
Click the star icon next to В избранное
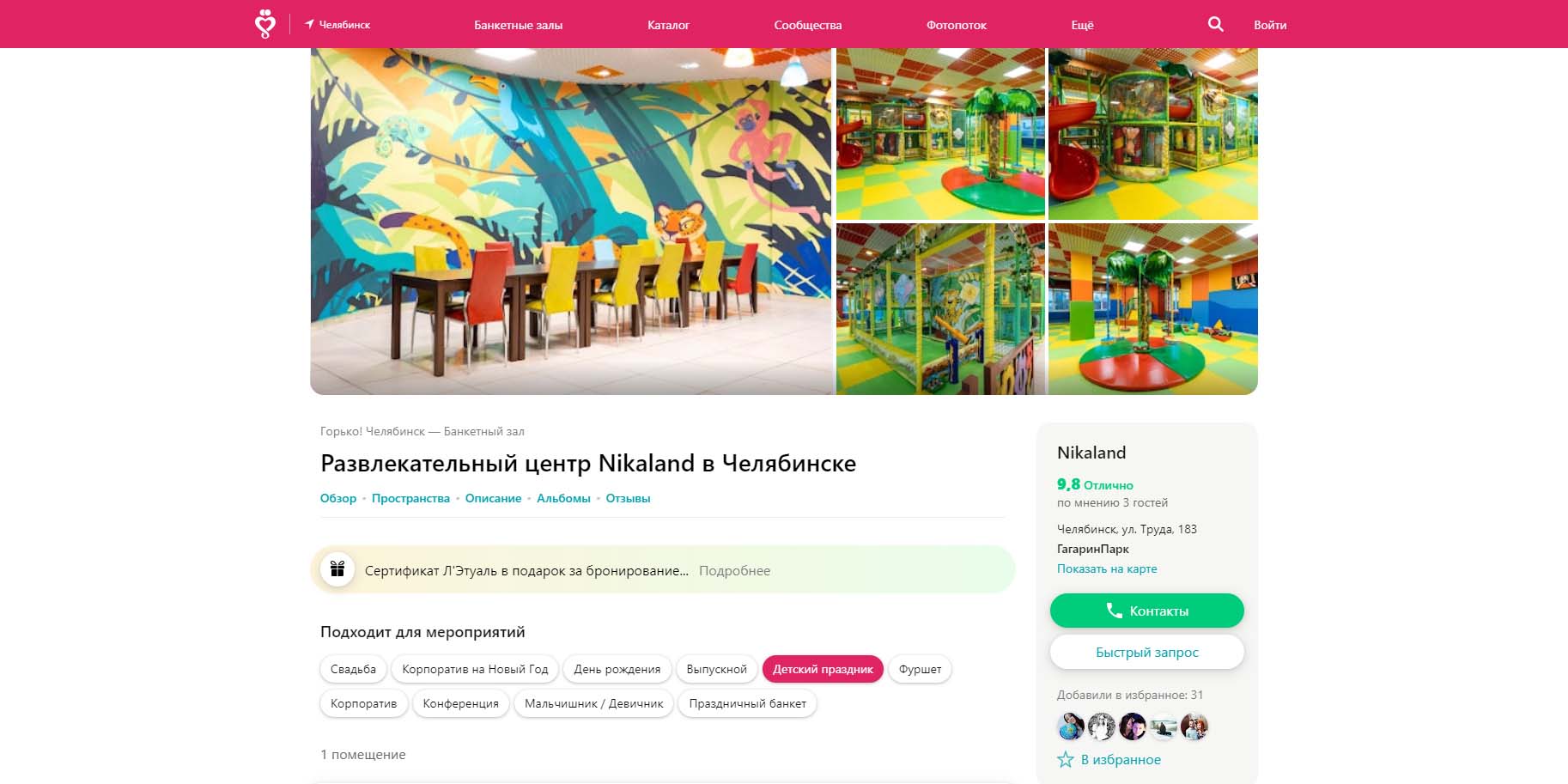click(1066, 759)
